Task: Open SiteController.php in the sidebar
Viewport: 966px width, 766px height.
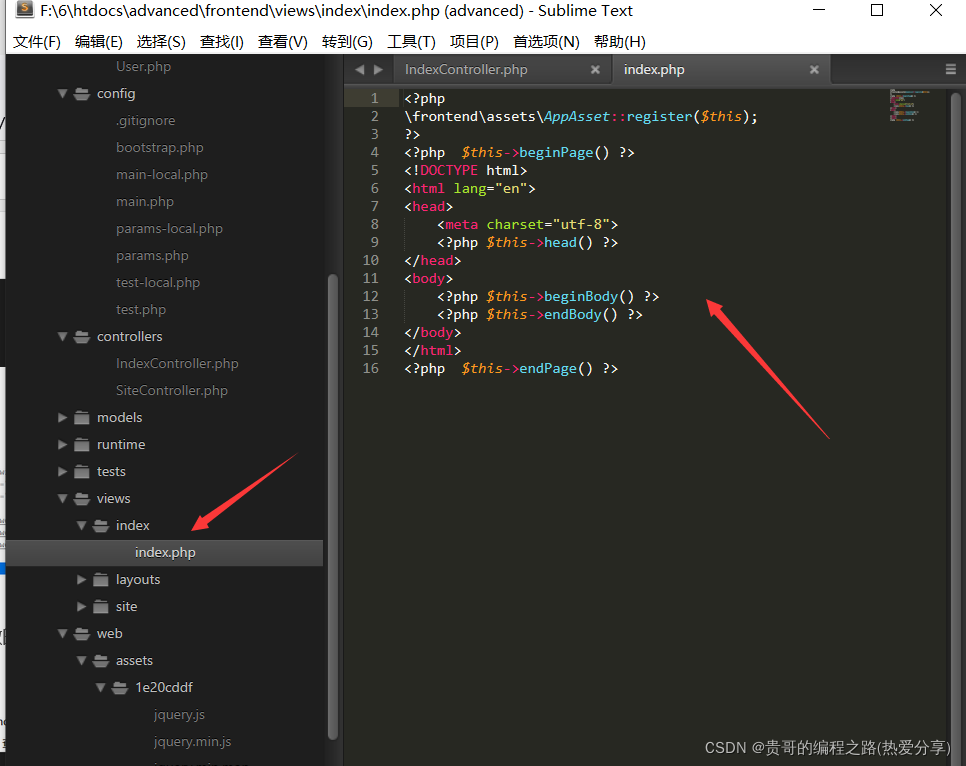Action: pos(172,391)
